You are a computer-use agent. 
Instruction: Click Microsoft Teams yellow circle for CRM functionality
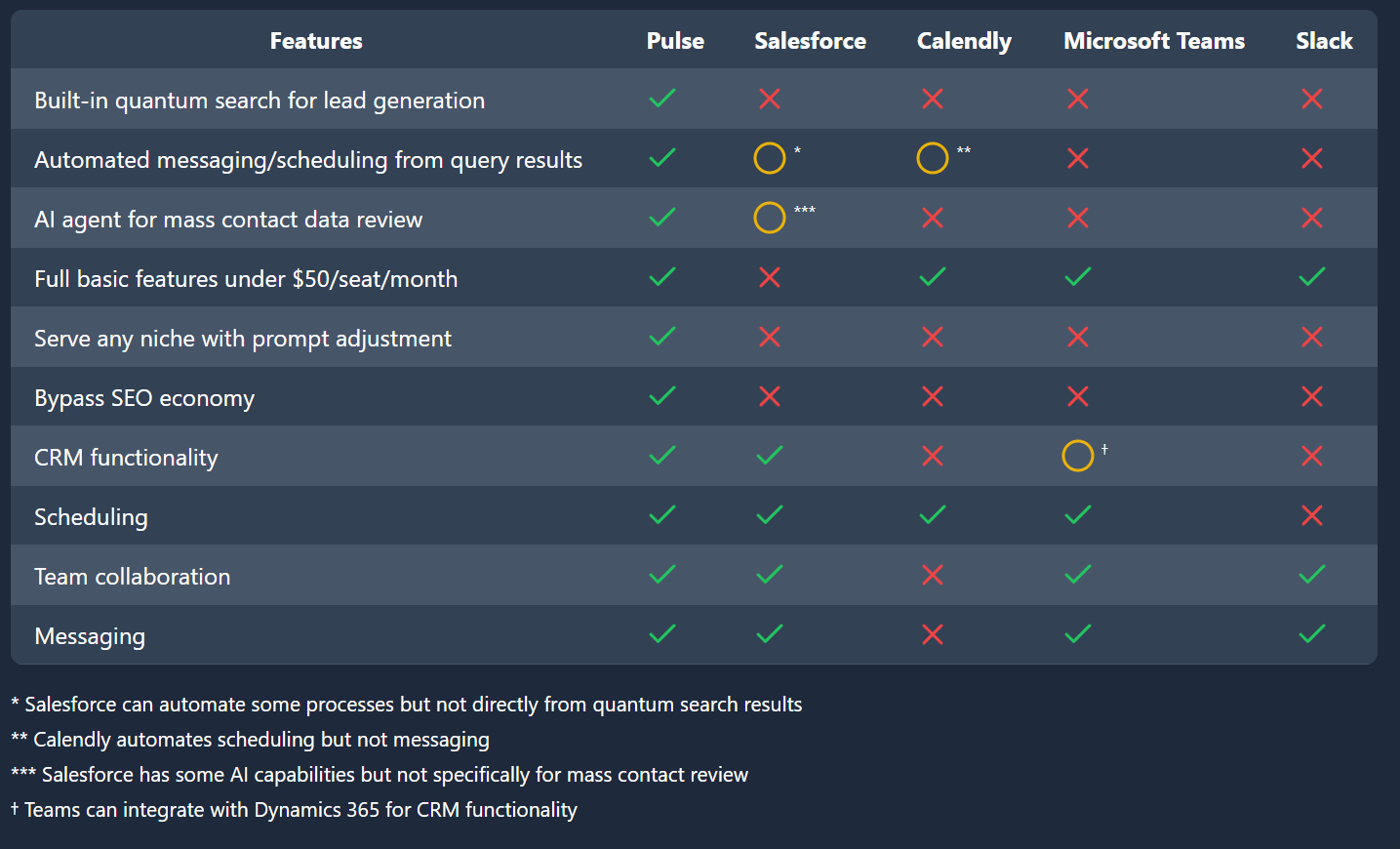tap(1078, 456)
